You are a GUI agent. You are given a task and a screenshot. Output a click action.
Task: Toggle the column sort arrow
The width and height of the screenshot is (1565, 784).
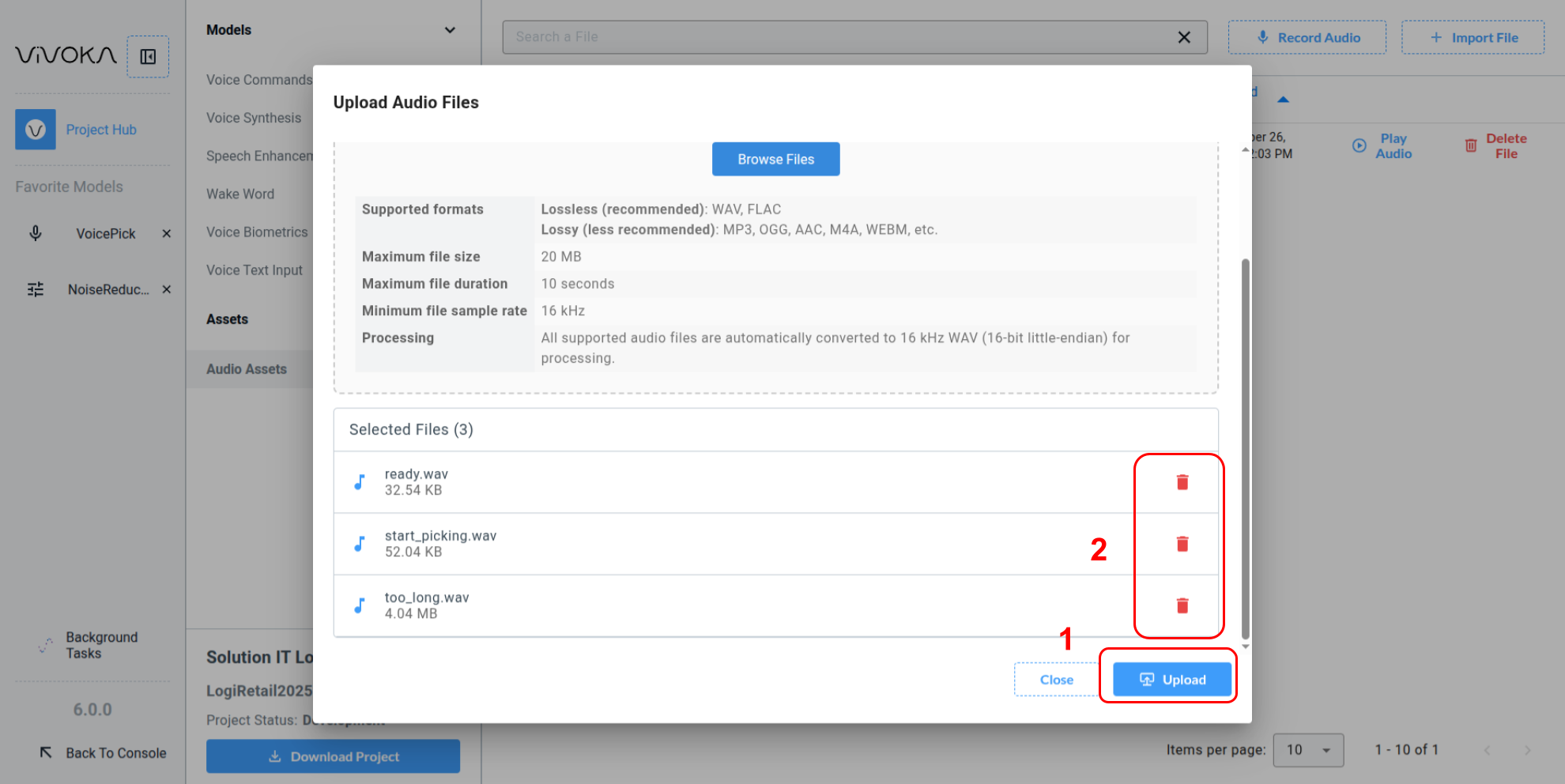(1283, 100)
